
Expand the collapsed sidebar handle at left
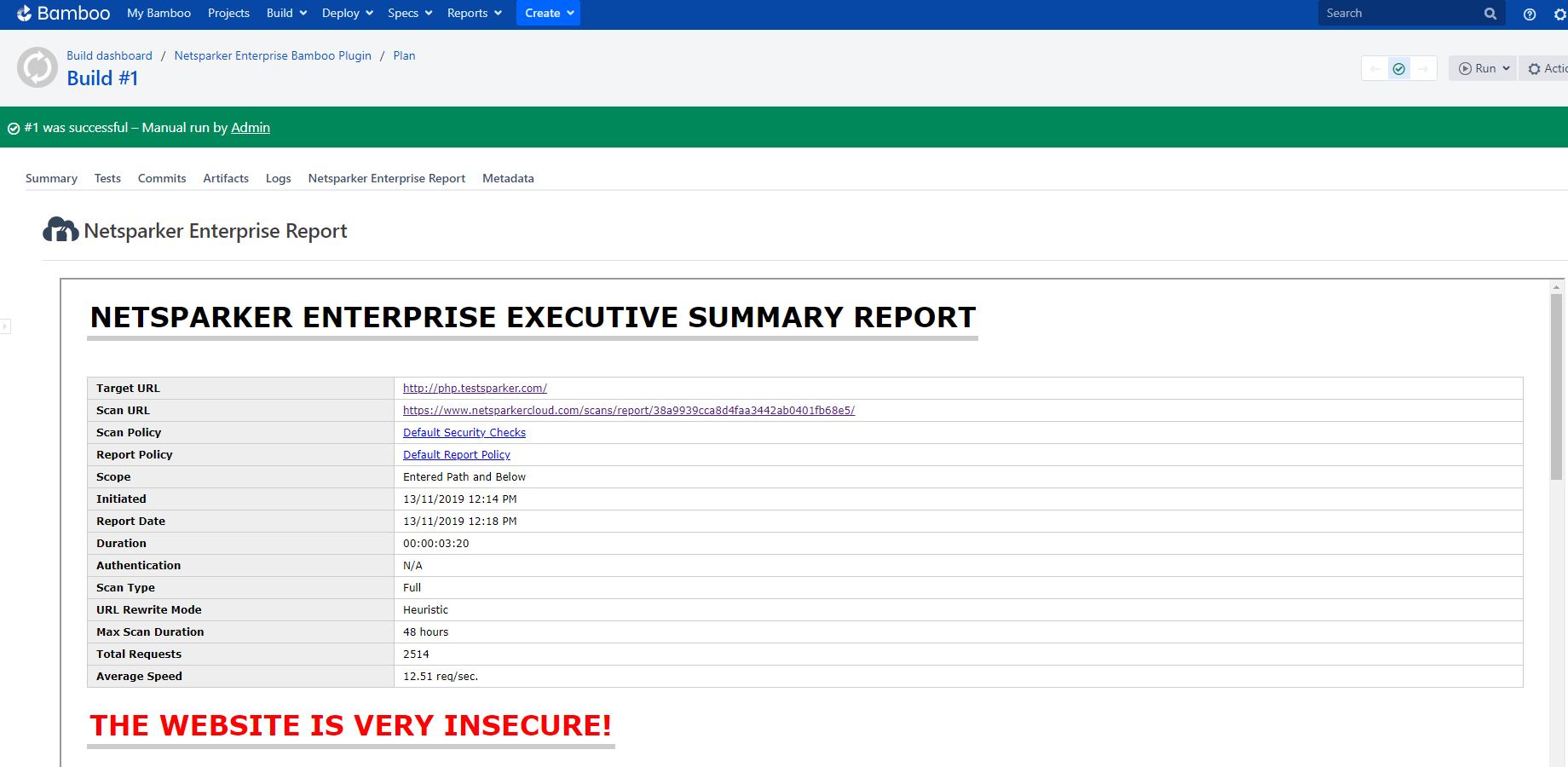coord(5,326)
